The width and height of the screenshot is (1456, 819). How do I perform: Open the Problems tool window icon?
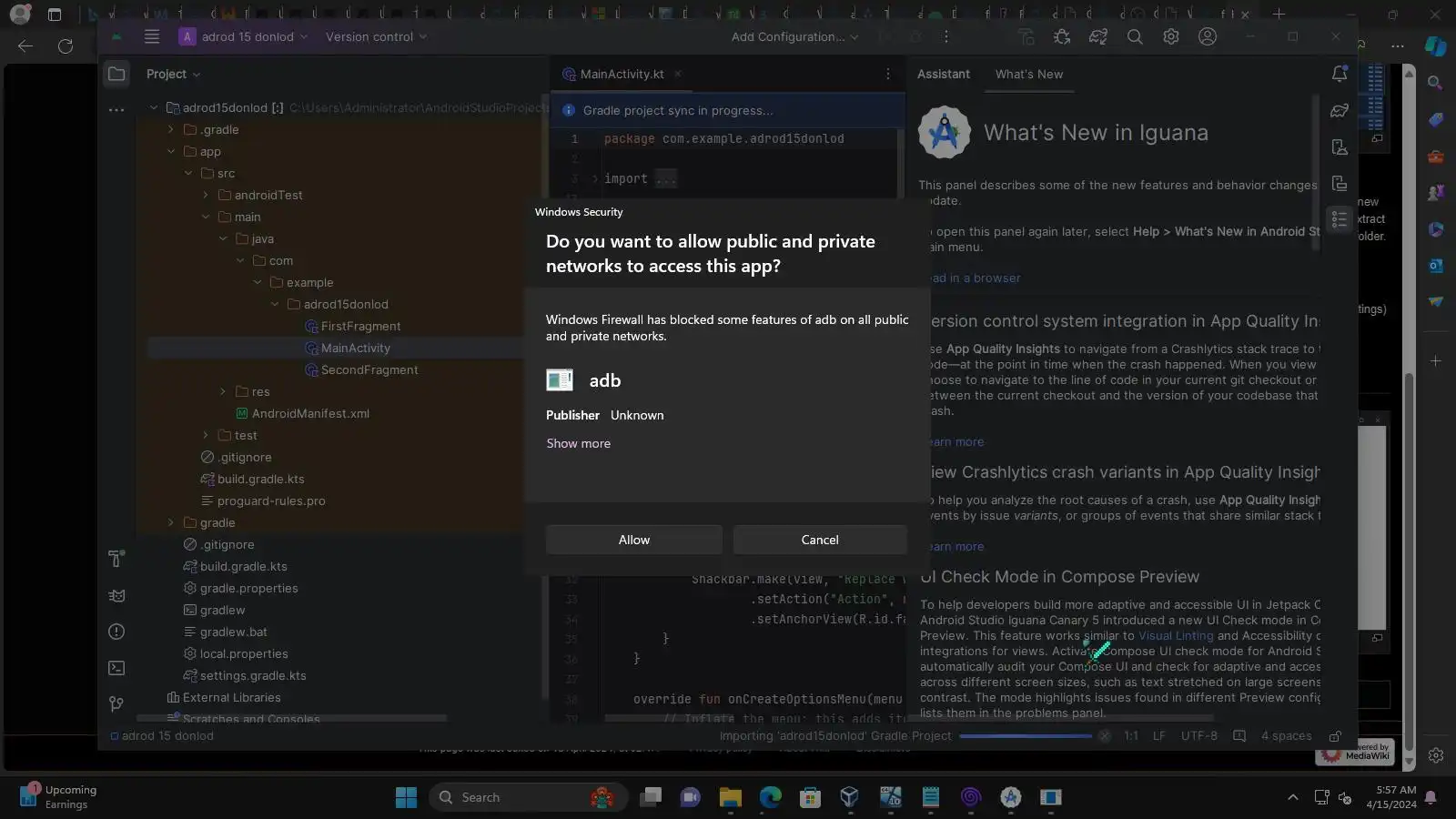point(116,632)
